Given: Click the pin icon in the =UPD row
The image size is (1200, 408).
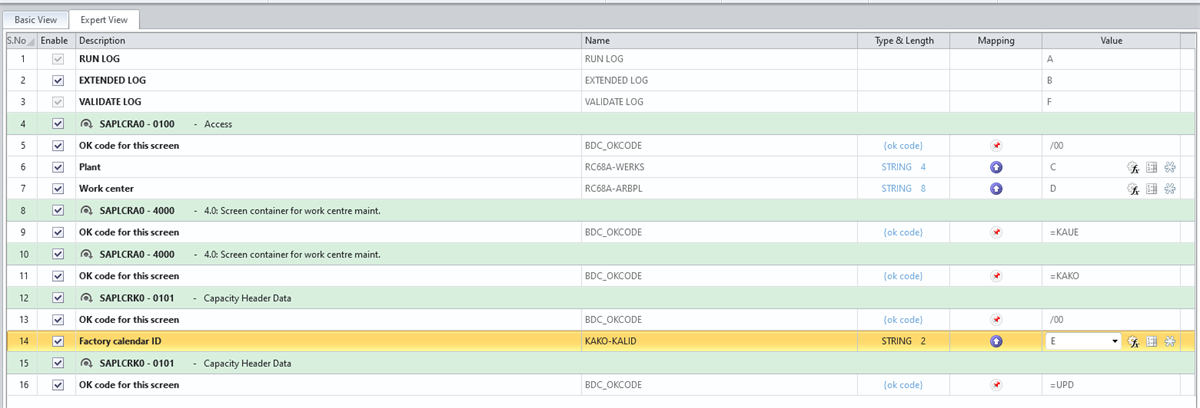Looking at the screenshot, I should point(995,385).
